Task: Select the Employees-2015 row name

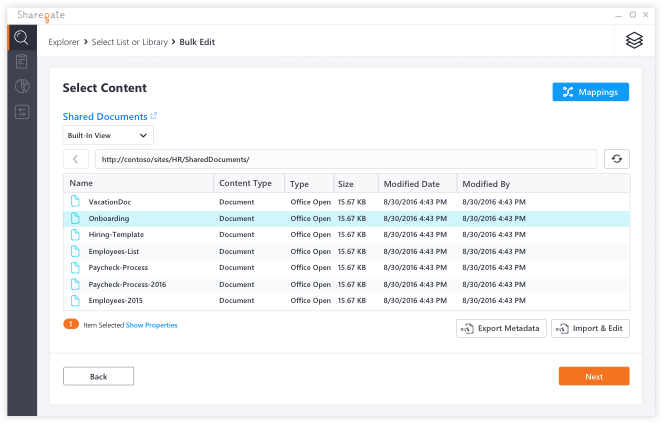Action: click(115, 300)
